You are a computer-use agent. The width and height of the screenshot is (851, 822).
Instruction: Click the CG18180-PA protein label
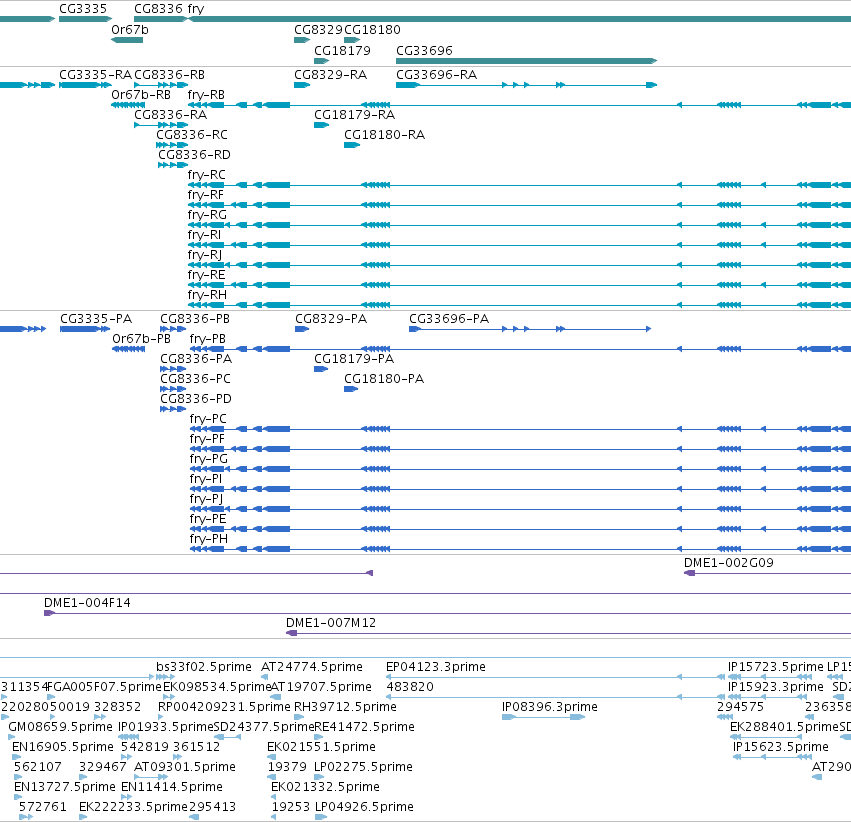pos(384,379)
